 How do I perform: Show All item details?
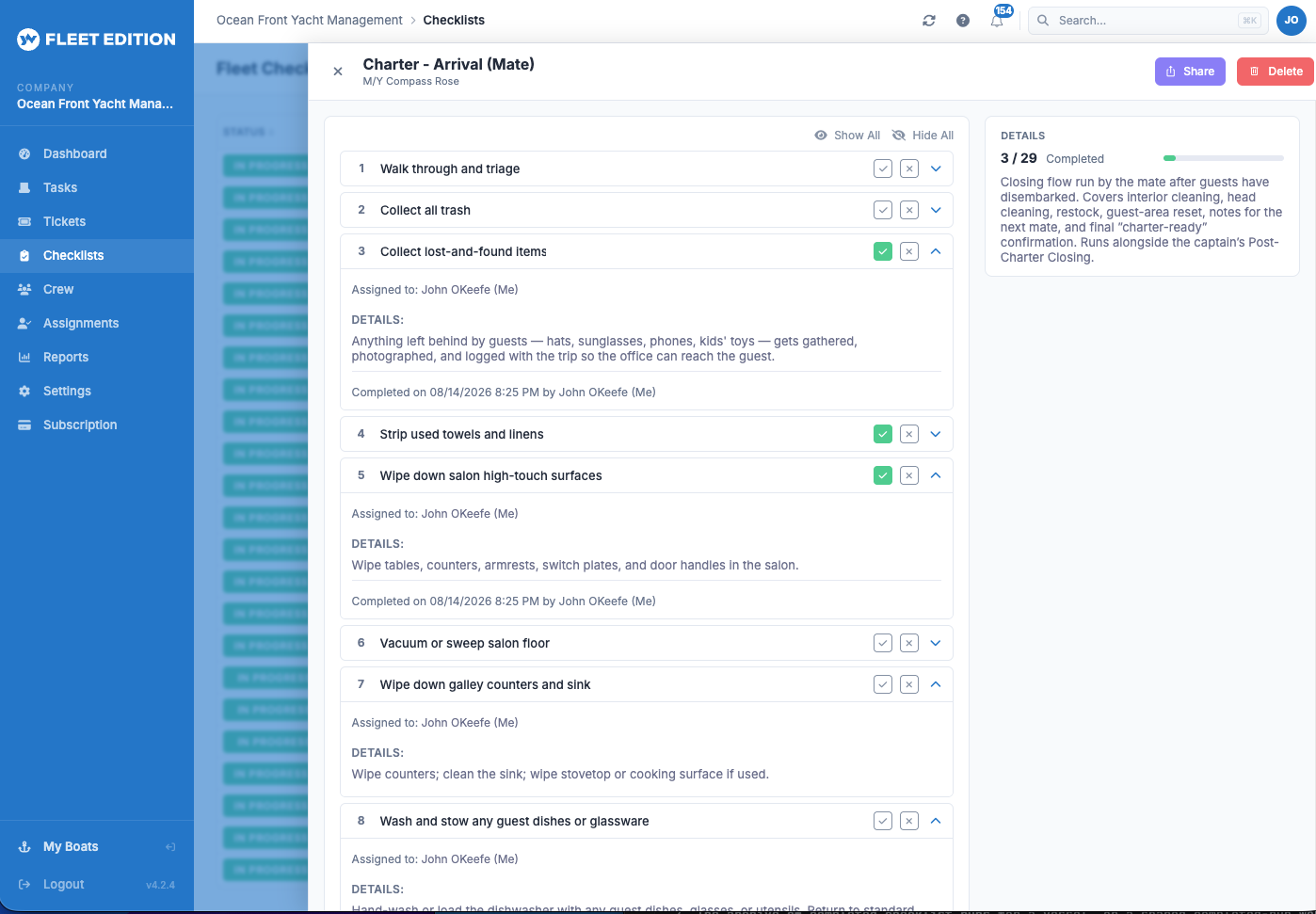(847, 136)
